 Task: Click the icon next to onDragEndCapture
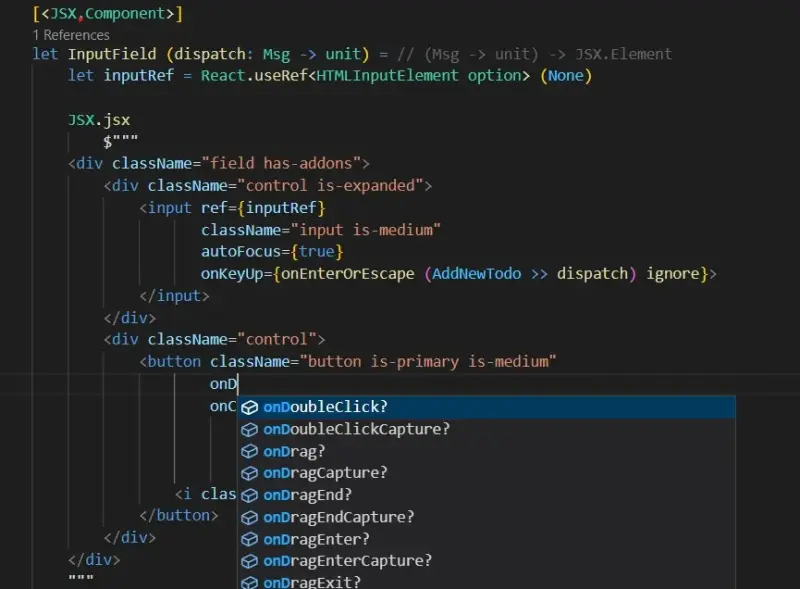(250, 517)
